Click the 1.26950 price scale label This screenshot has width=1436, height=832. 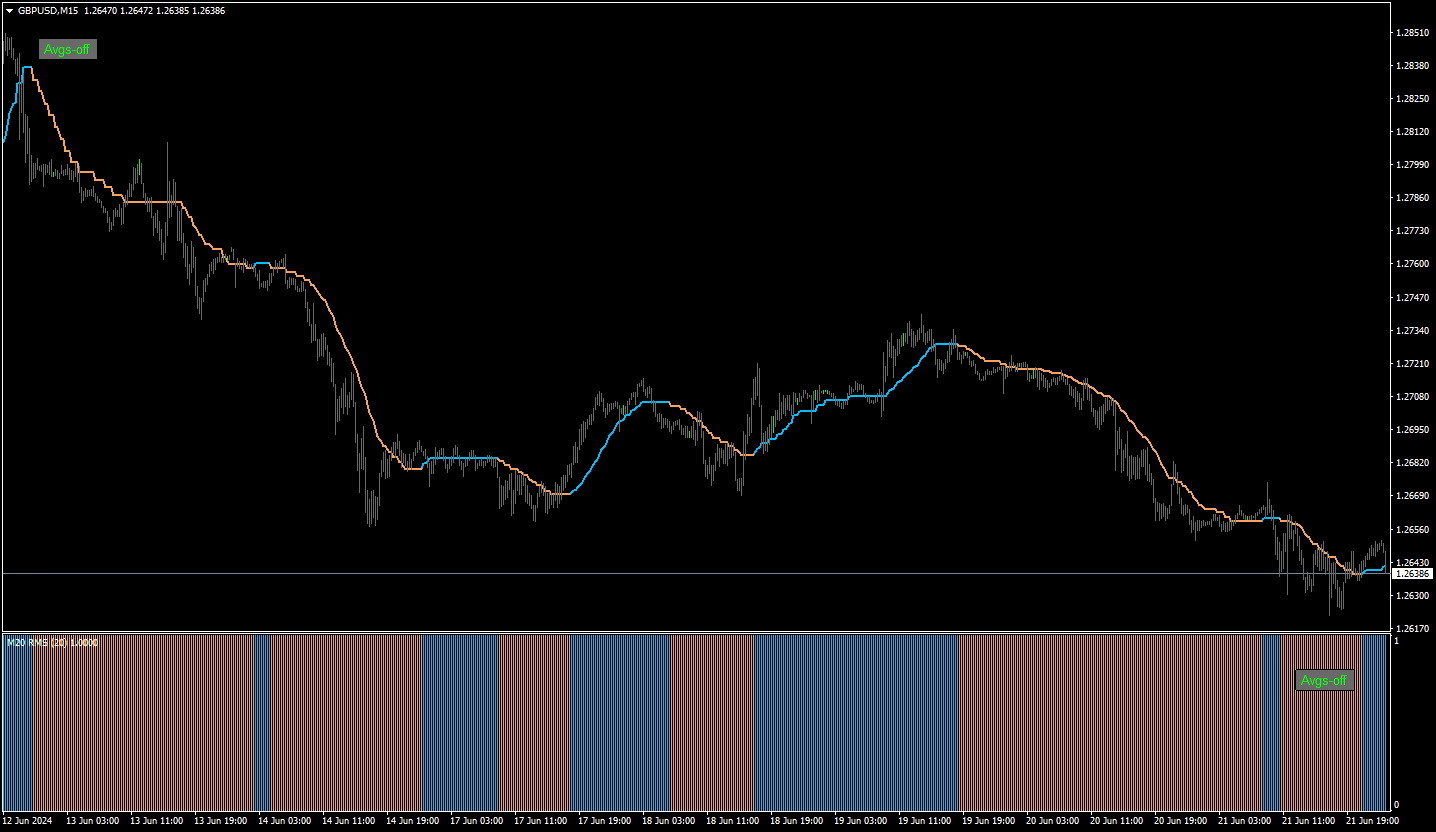pos(1411,429)
